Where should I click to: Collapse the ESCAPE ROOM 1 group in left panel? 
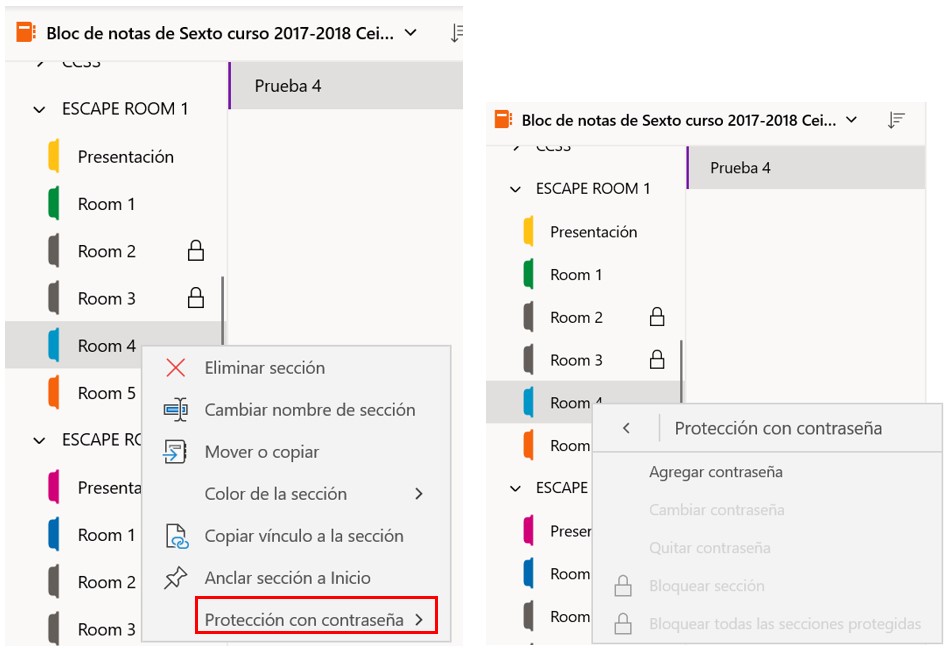tap(39, 109)
